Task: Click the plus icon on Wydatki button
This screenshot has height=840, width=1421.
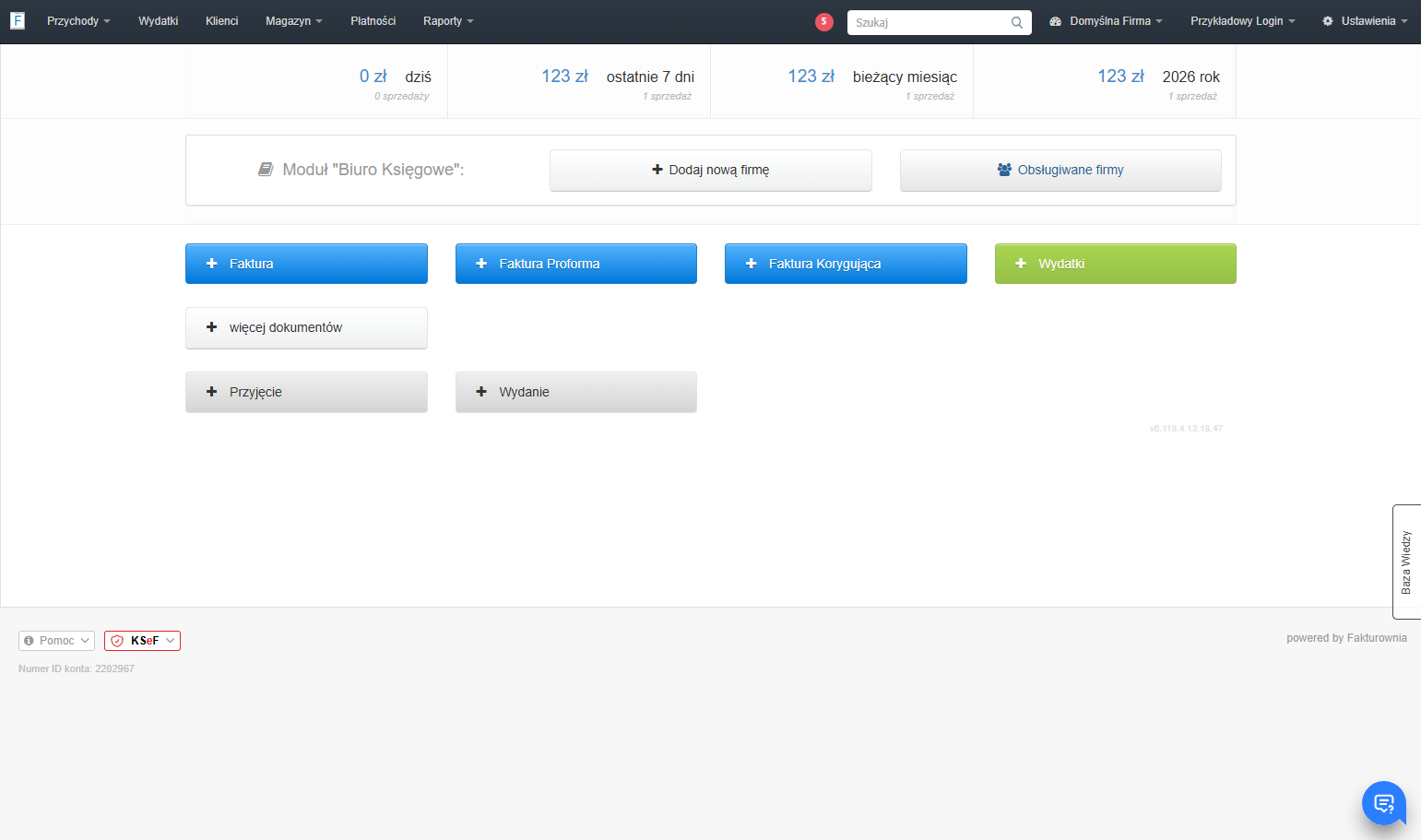Action: (x=1021, y=264)
